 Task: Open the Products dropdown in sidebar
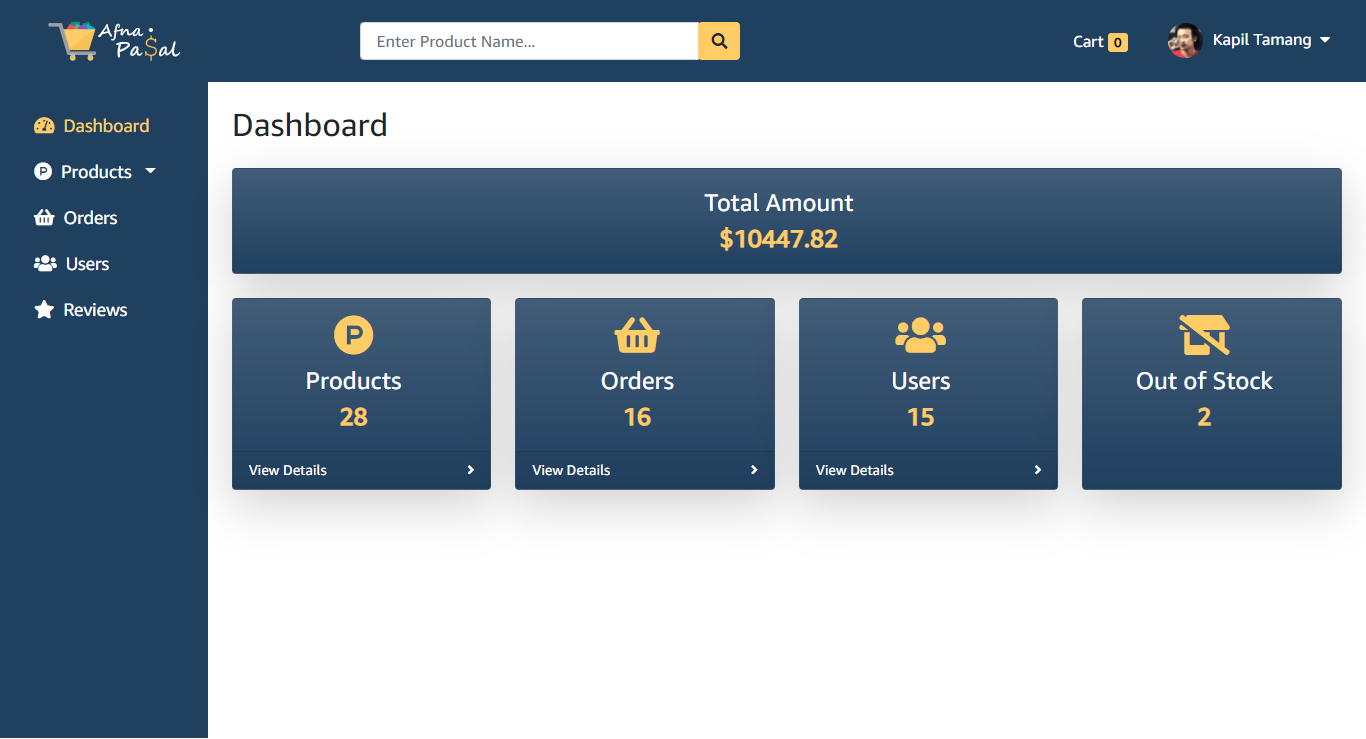tap(152, 171)
